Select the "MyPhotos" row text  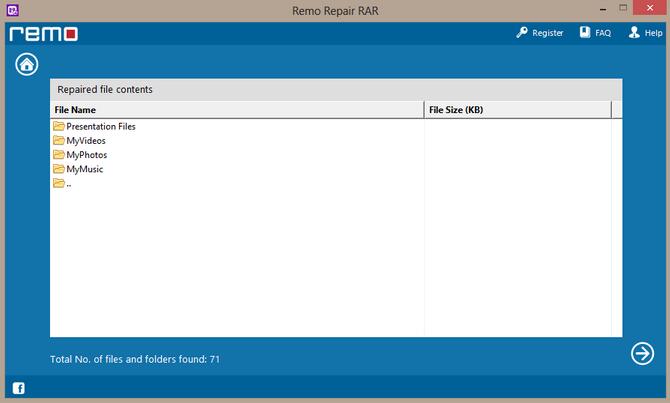pos(87,155)
